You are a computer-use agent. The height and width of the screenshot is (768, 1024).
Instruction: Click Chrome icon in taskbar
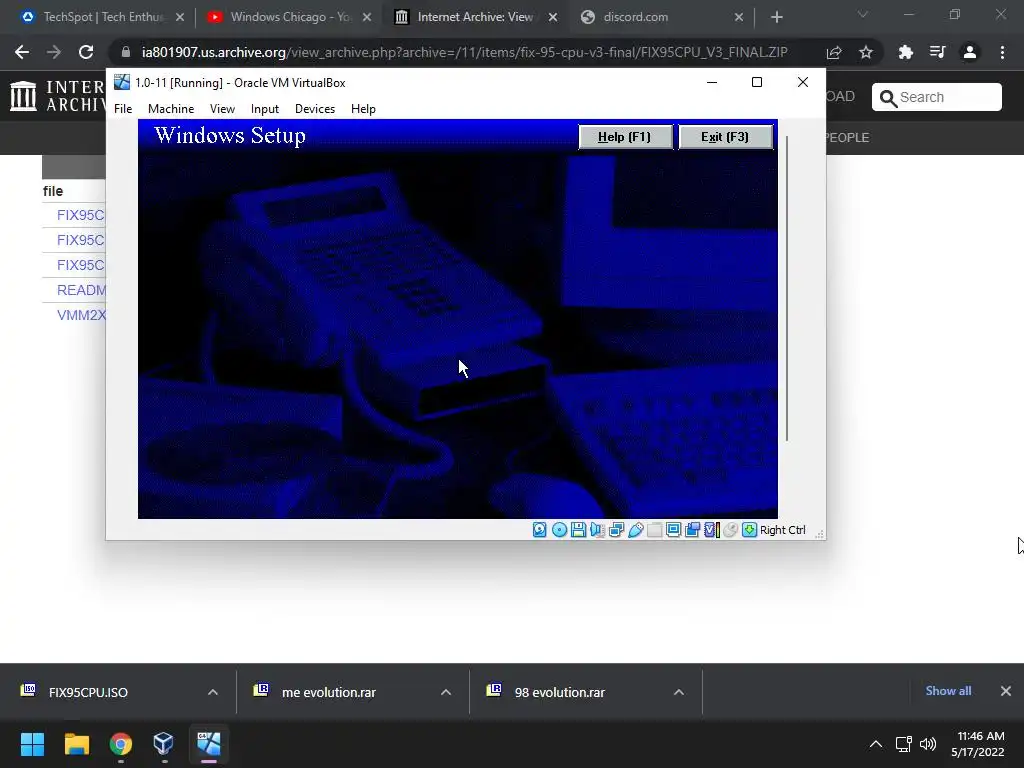[121, 744]
